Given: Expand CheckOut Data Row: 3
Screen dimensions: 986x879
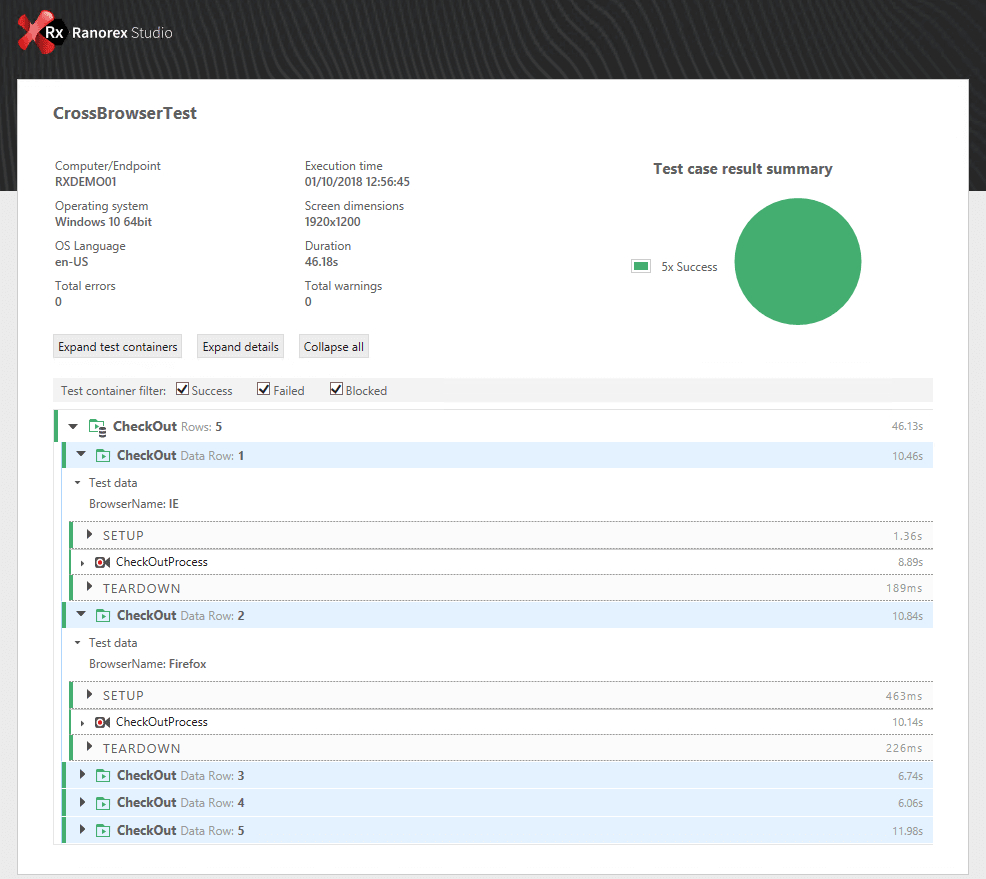Looking at the screenshot, I should (82, 775).
